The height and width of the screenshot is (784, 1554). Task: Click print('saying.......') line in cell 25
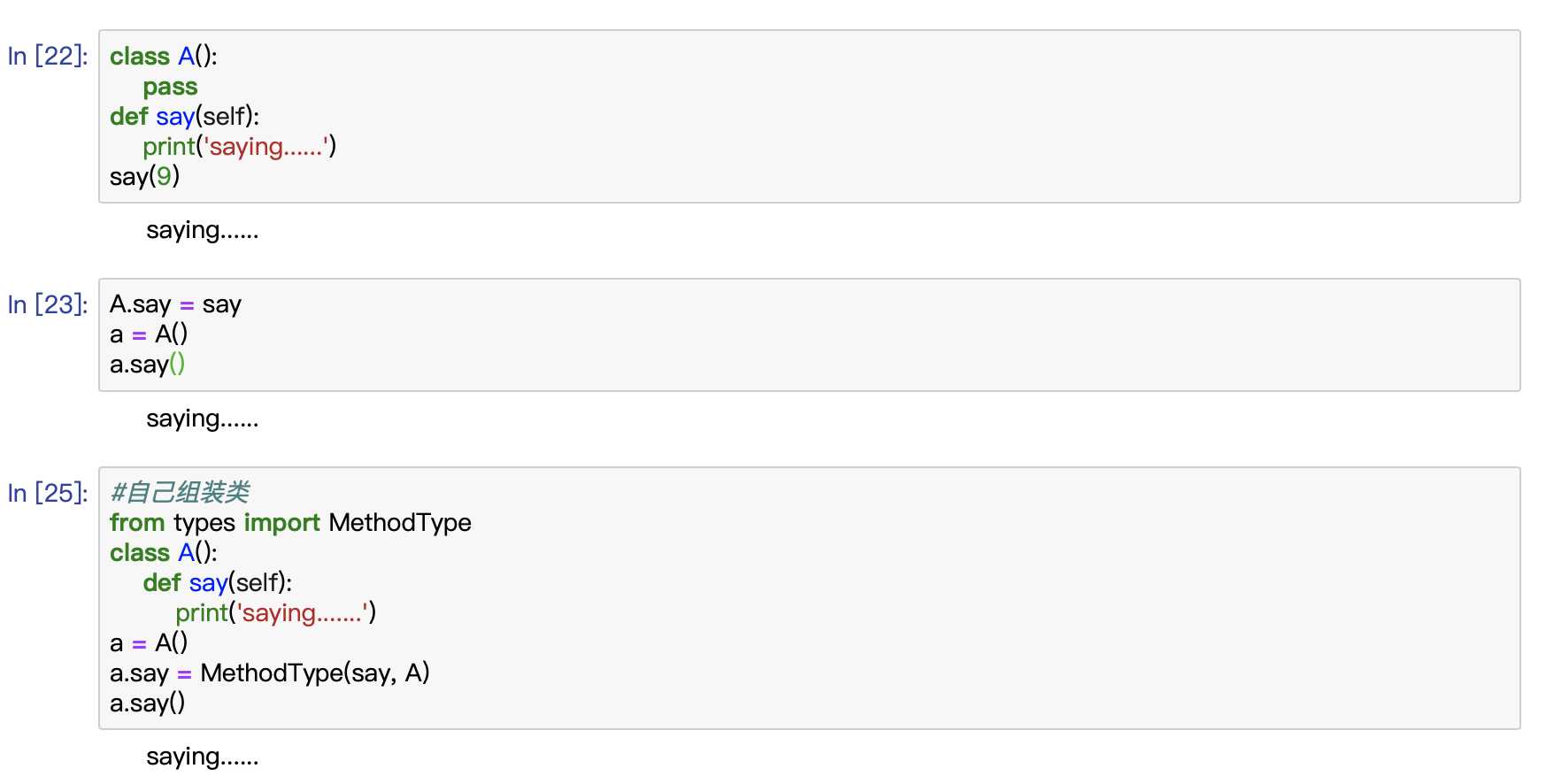(276, 612)
